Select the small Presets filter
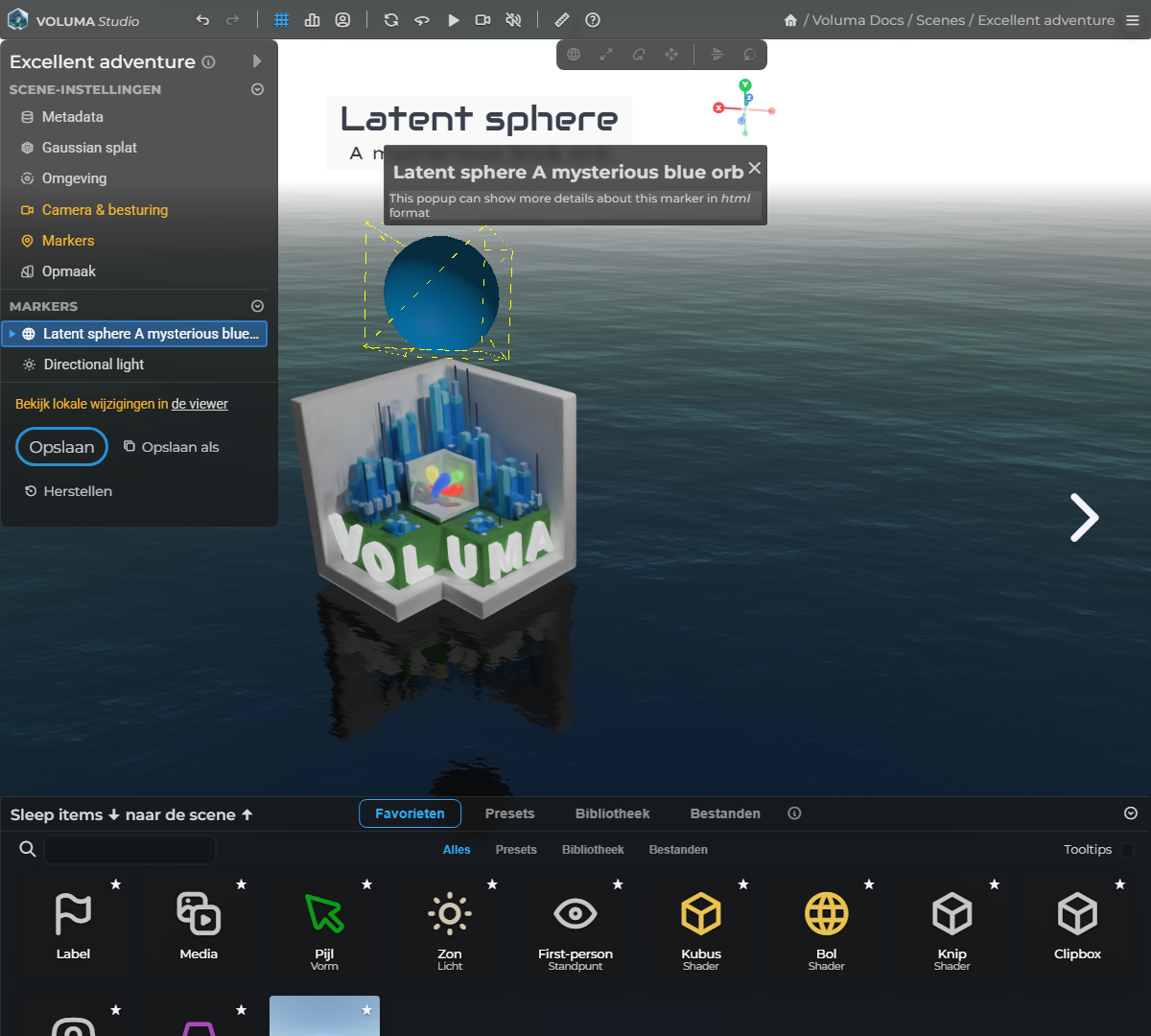The image size is (1151, 1036). tap(516, 850)
